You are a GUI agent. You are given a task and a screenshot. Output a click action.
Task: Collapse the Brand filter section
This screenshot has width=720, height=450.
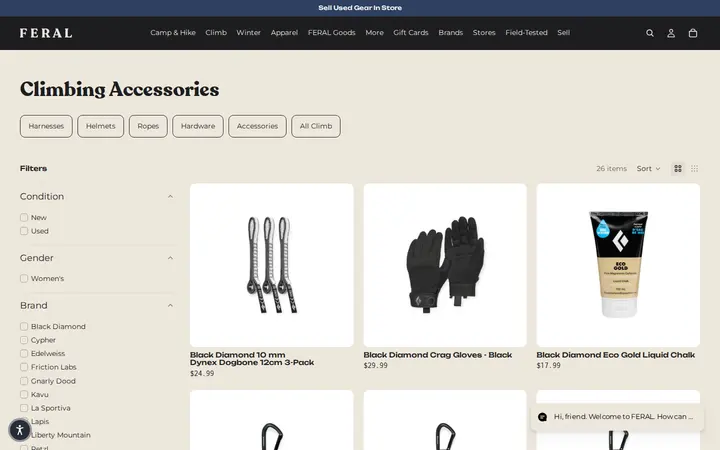[170, 306]
